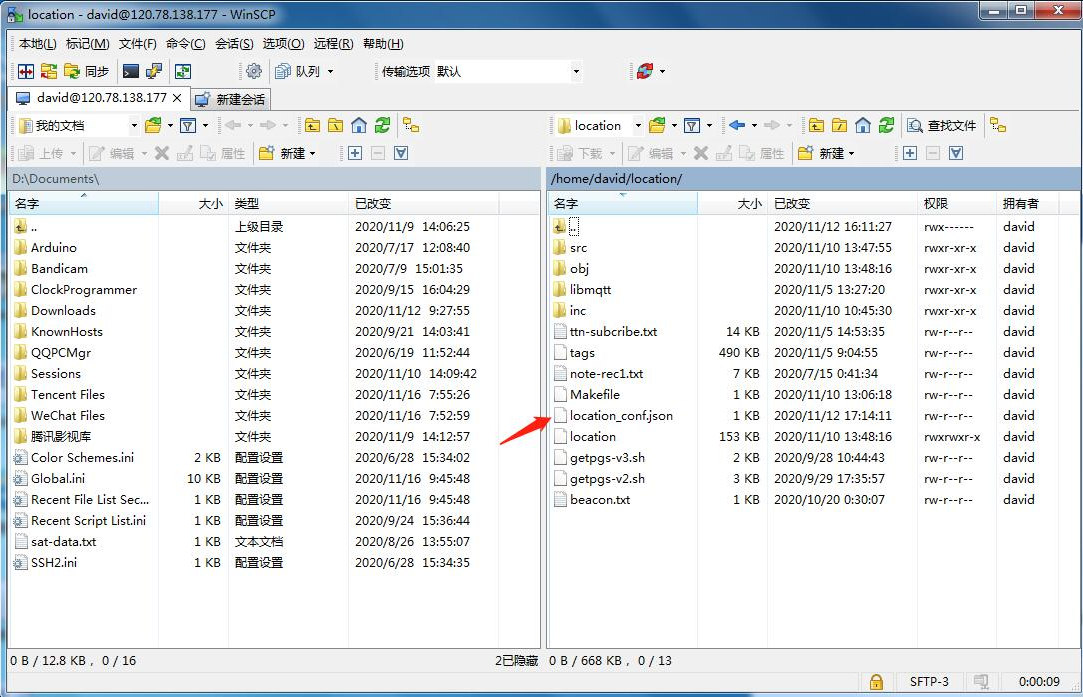Click the 队列 queue button
Screen dimensions: 1083x697
pyautogui.click(x=298, y=71)
